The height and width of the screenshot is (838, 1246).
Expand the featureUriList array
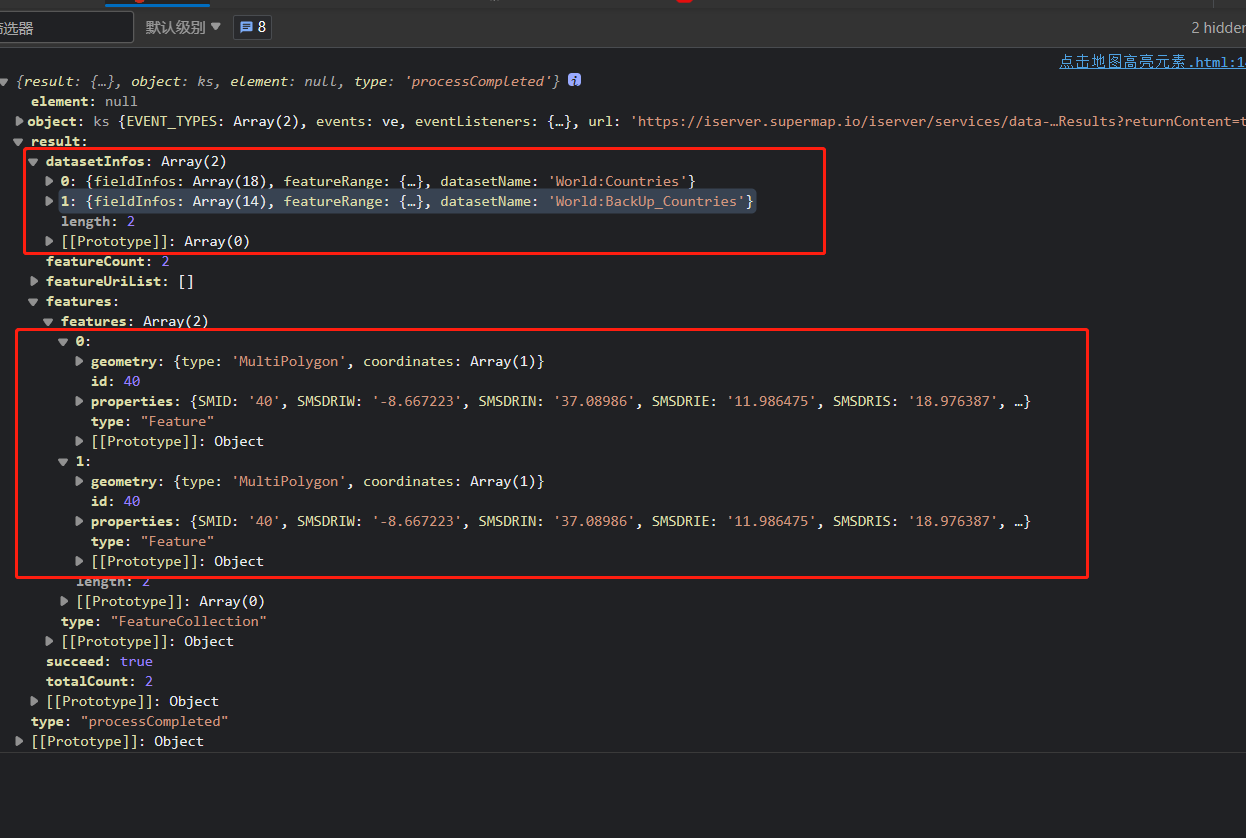coord(35,281)
